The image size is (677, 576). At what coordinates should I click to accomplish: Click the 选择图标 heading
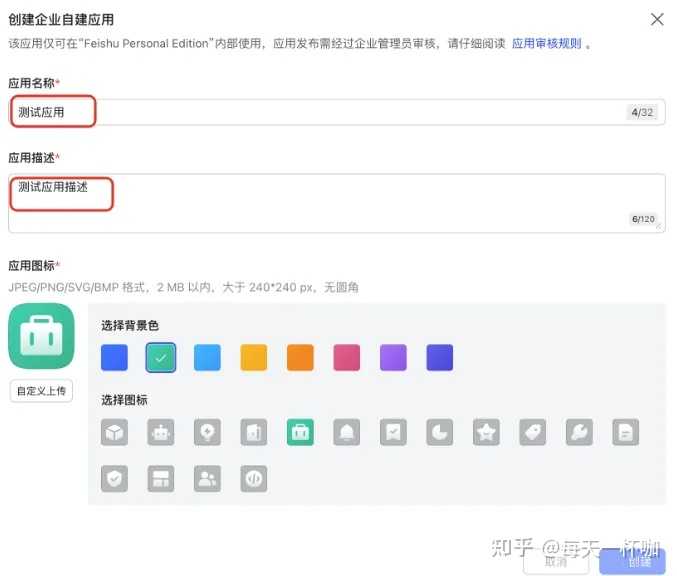point(124,400)
